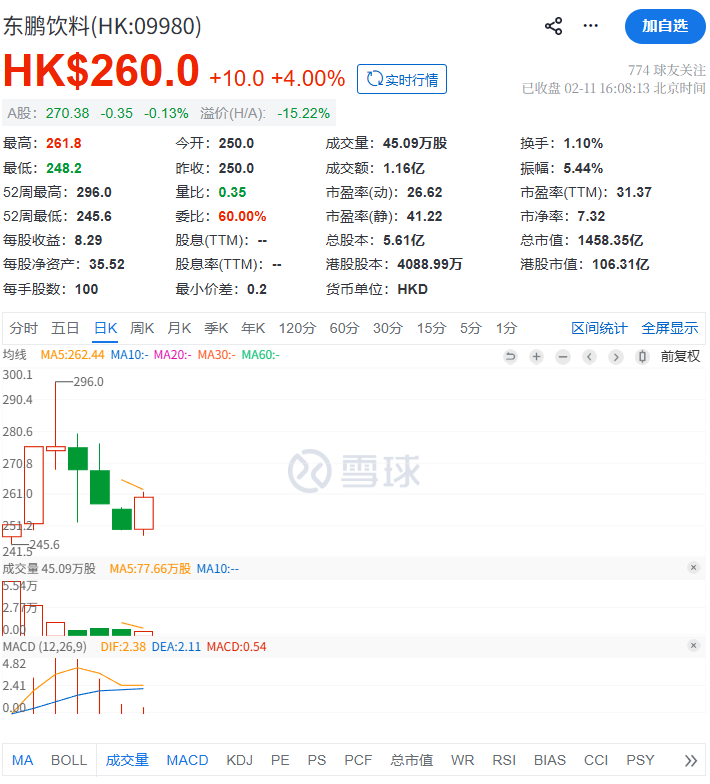The height and width of the screenshot is (784, 710).
Task: Click the 全屏显示 link
Action: pyautogui.click(x=670, y=328)
